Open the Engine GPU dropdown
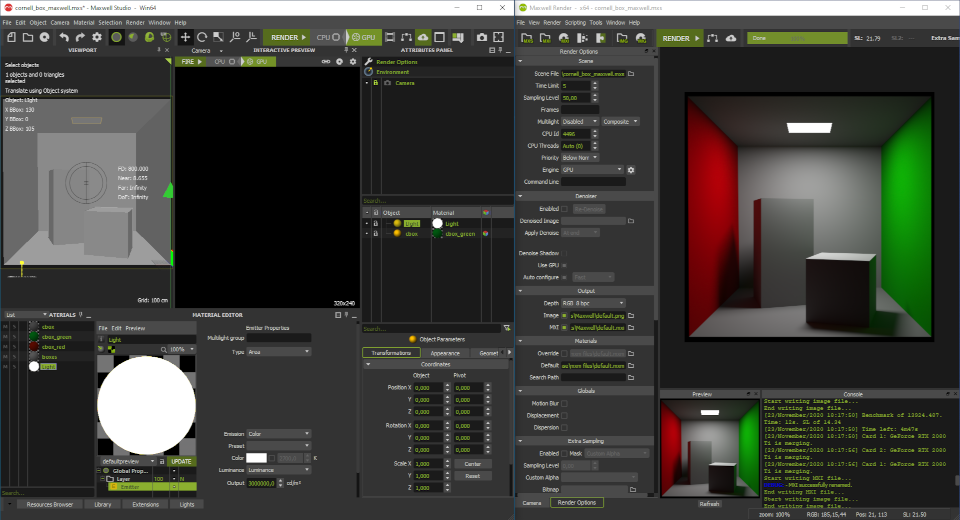 point(592,170)
